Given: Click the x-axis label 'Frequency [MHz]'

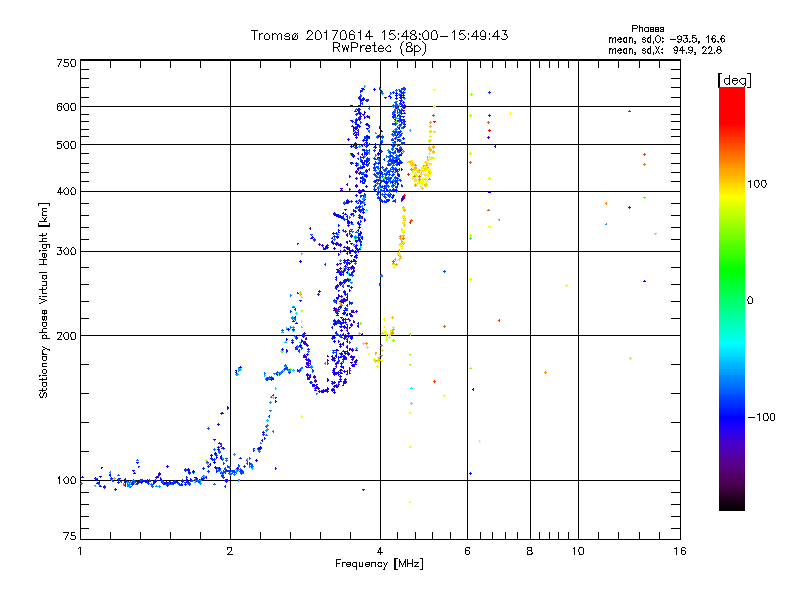Looking at the screenshot, I should [x=379, y=564].
